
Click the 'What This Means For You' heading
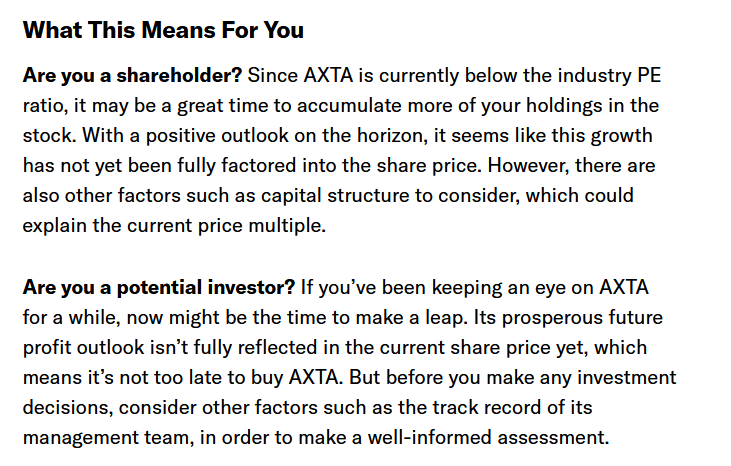(x=163, y=30)
